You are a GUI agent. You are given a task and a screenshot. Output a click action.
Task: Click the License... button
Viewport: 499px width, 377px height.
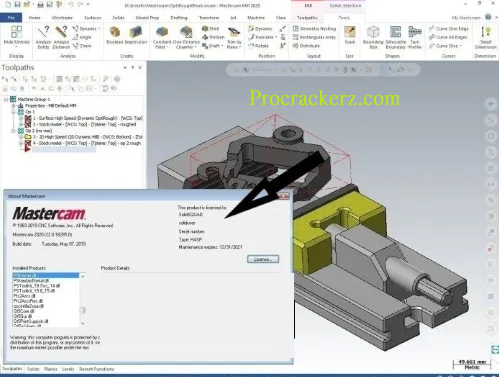(263, 259)
